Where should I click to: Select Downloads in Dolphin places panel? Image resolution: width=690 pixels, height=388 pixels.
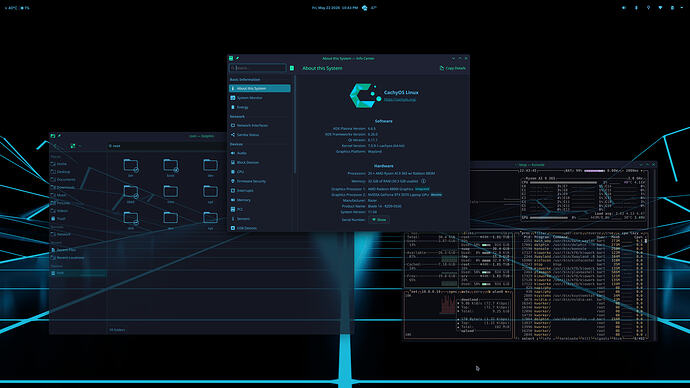(78, 187)
